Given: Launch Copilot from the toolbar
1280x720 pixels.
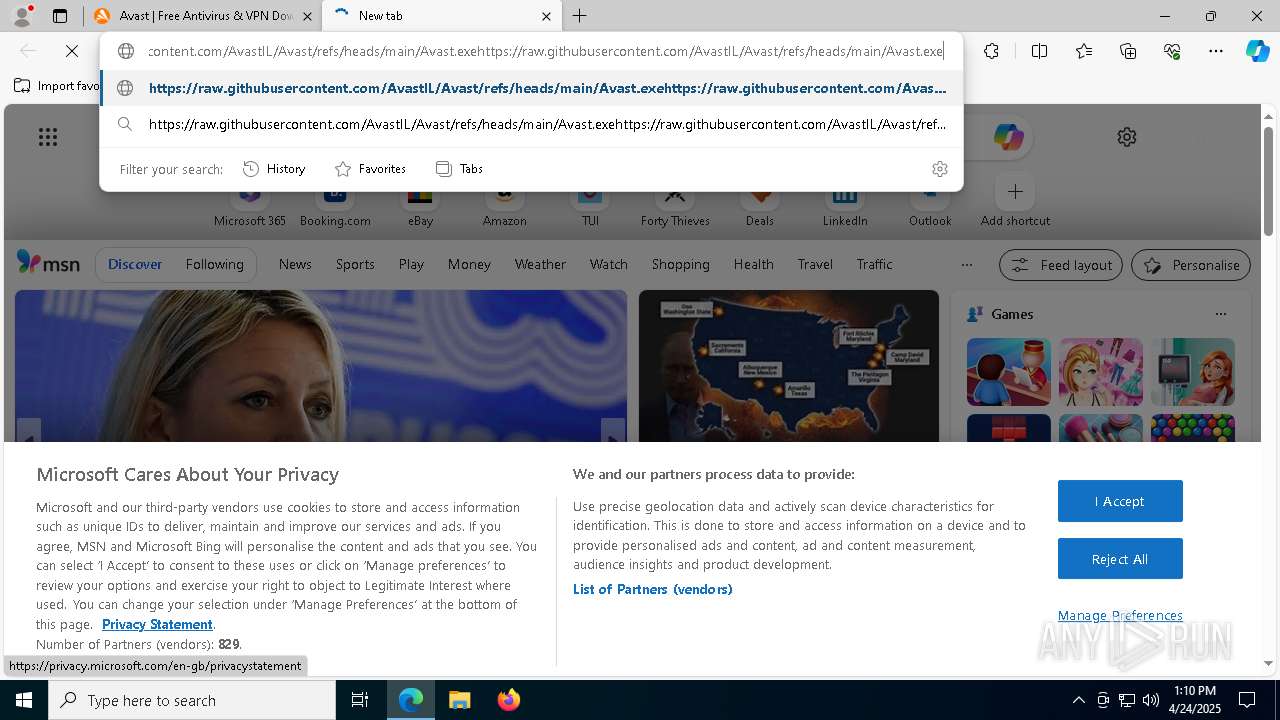Looking at the screenshot, I should click(1257, 51).
